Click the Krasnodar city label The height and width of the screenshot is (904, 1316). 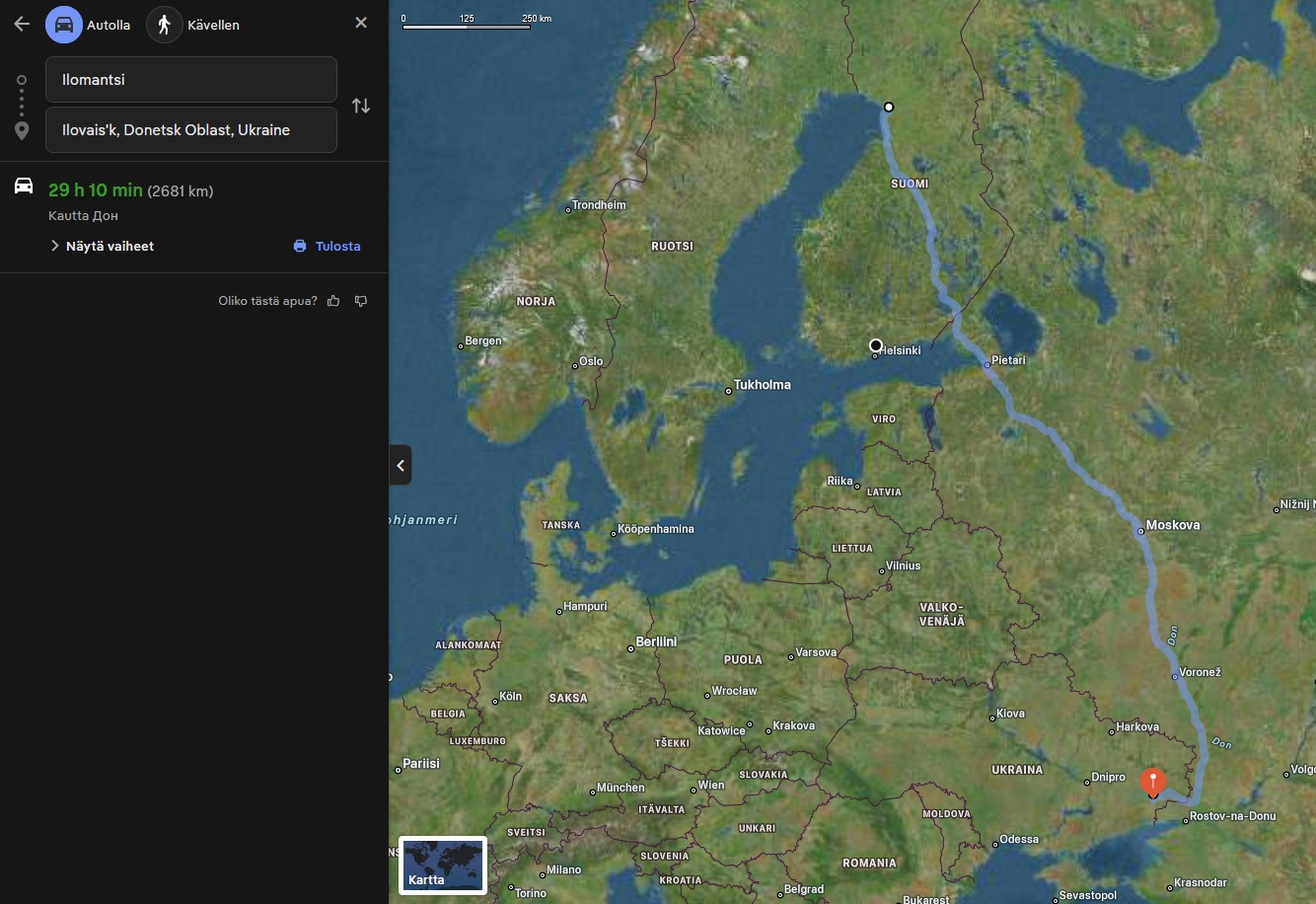[1201, 883]
